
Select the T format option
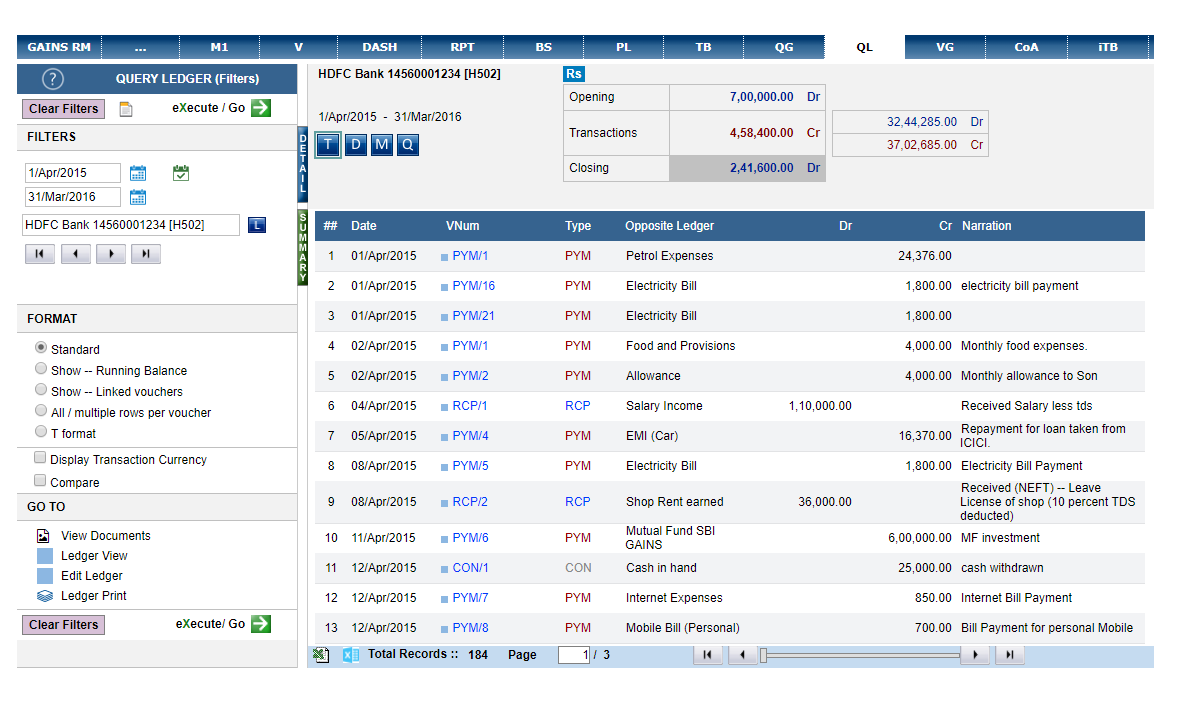click(x=41, y=431)
